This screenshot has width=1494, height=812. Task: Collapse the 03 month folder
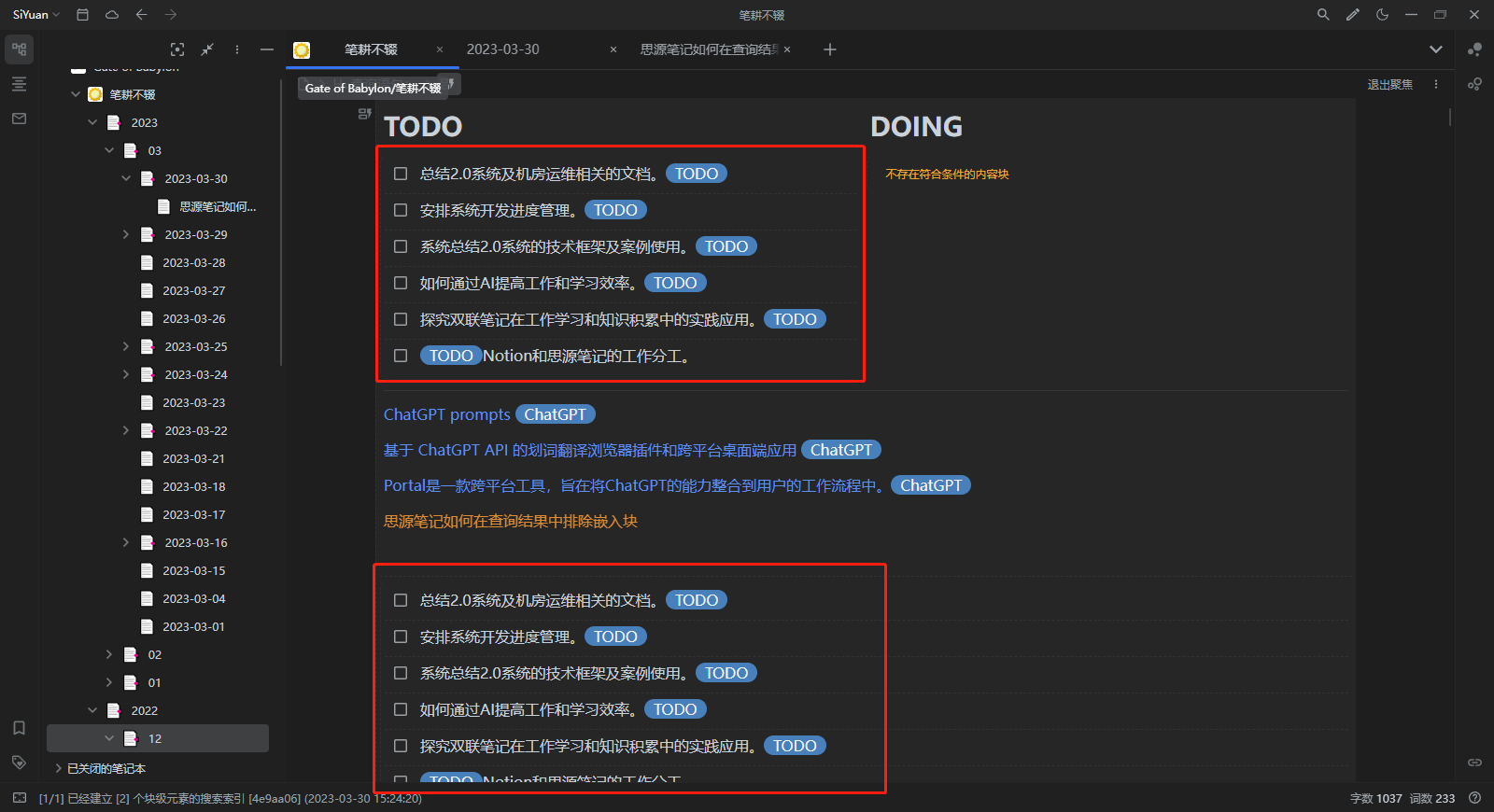click(109, 150)
